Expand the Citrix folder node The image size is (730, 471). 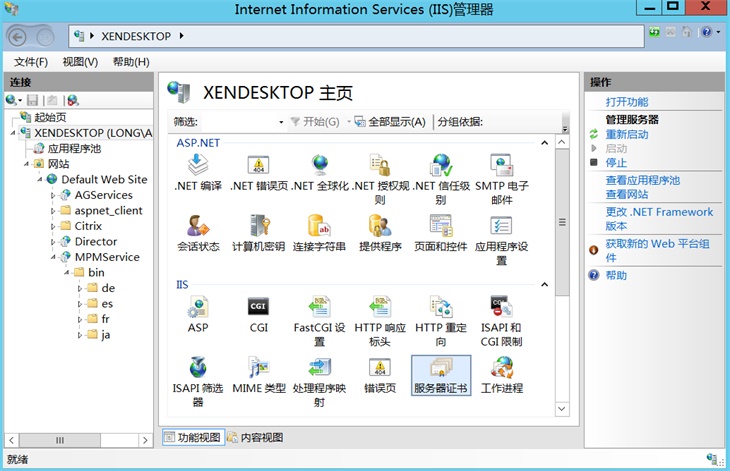(53, 227)
